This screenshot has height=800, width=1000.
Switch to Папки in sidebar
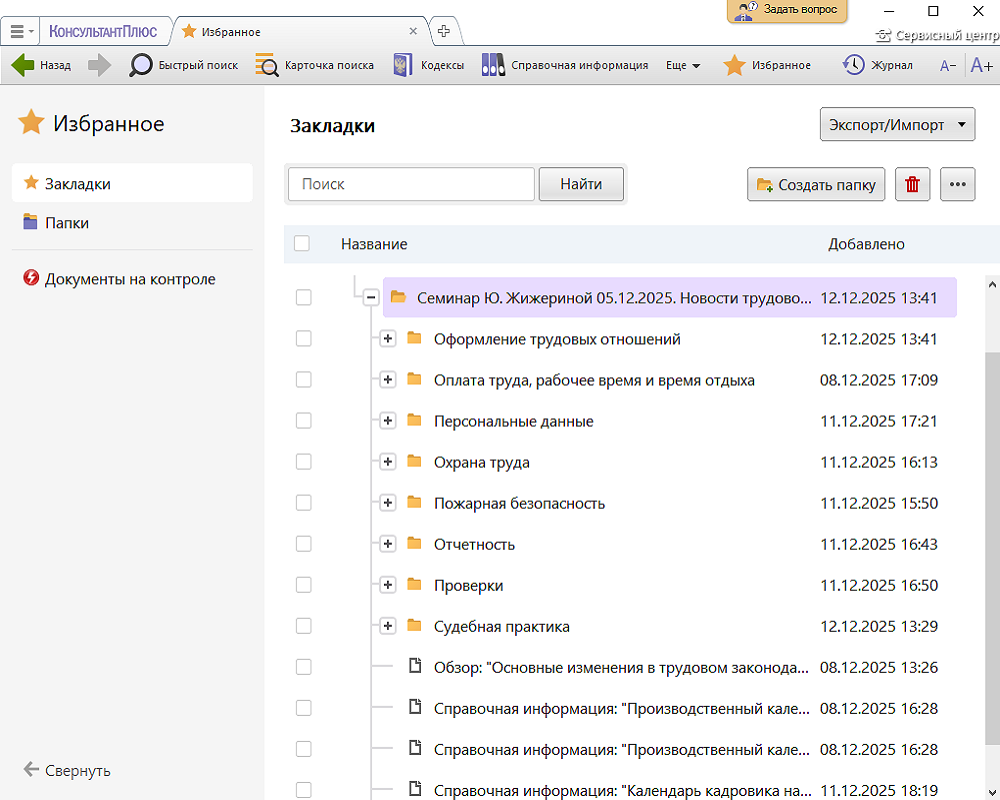[67, 223]
